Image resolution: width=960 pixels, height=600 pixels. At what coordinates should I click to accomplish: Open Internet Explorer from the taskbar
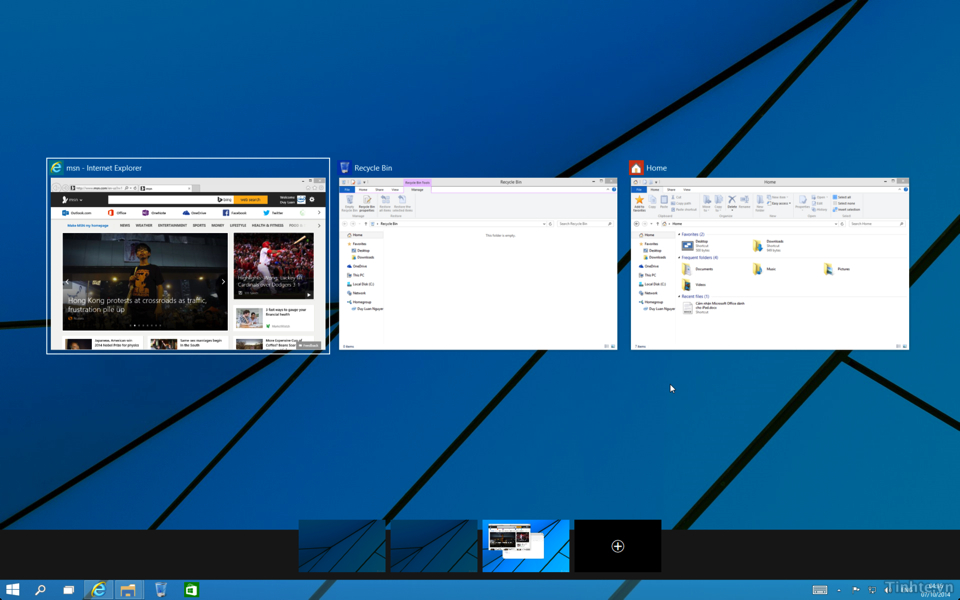(98, 590)
